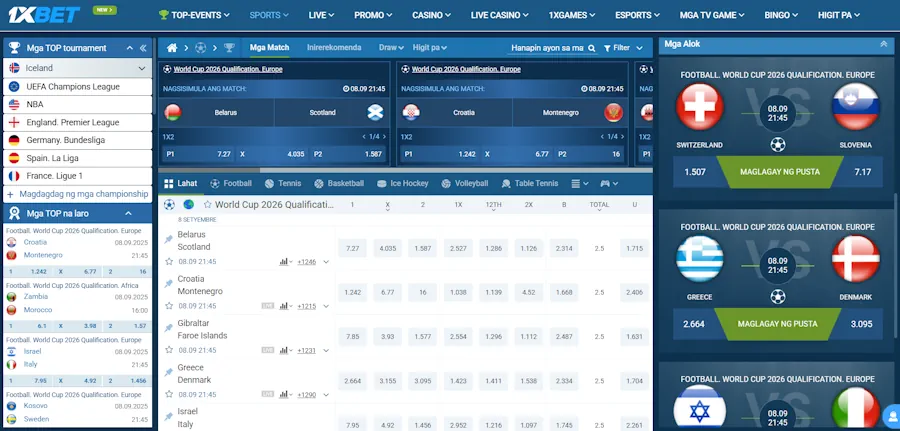
Task: Click the horizontal match carousel scrollbar
Action: click(x=209, y=170)
